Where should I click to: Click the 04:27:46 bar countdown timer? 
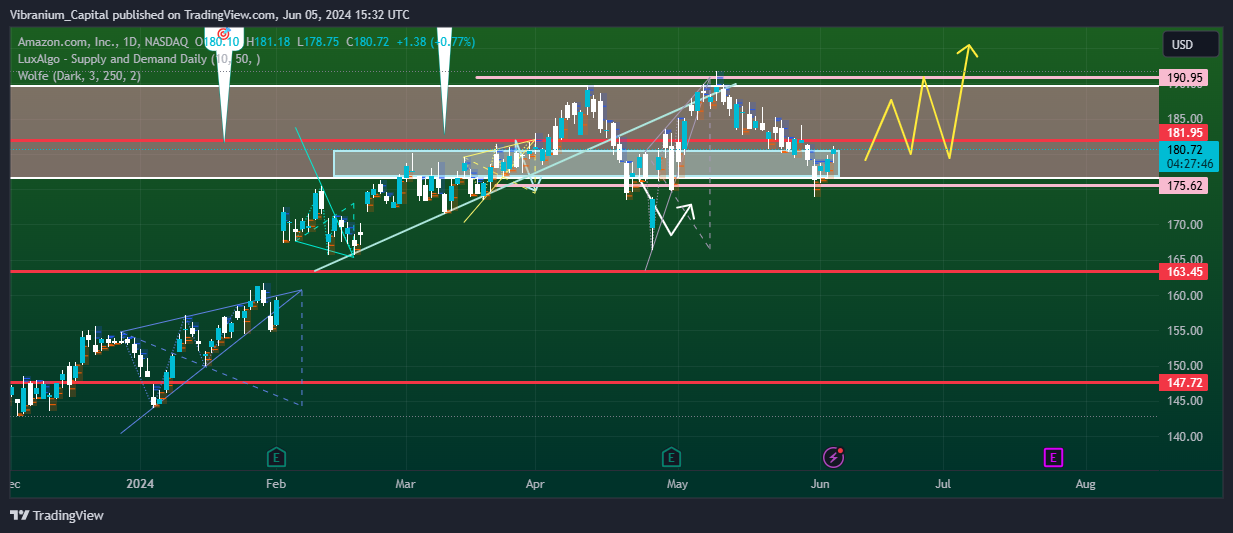point(1188,163)
